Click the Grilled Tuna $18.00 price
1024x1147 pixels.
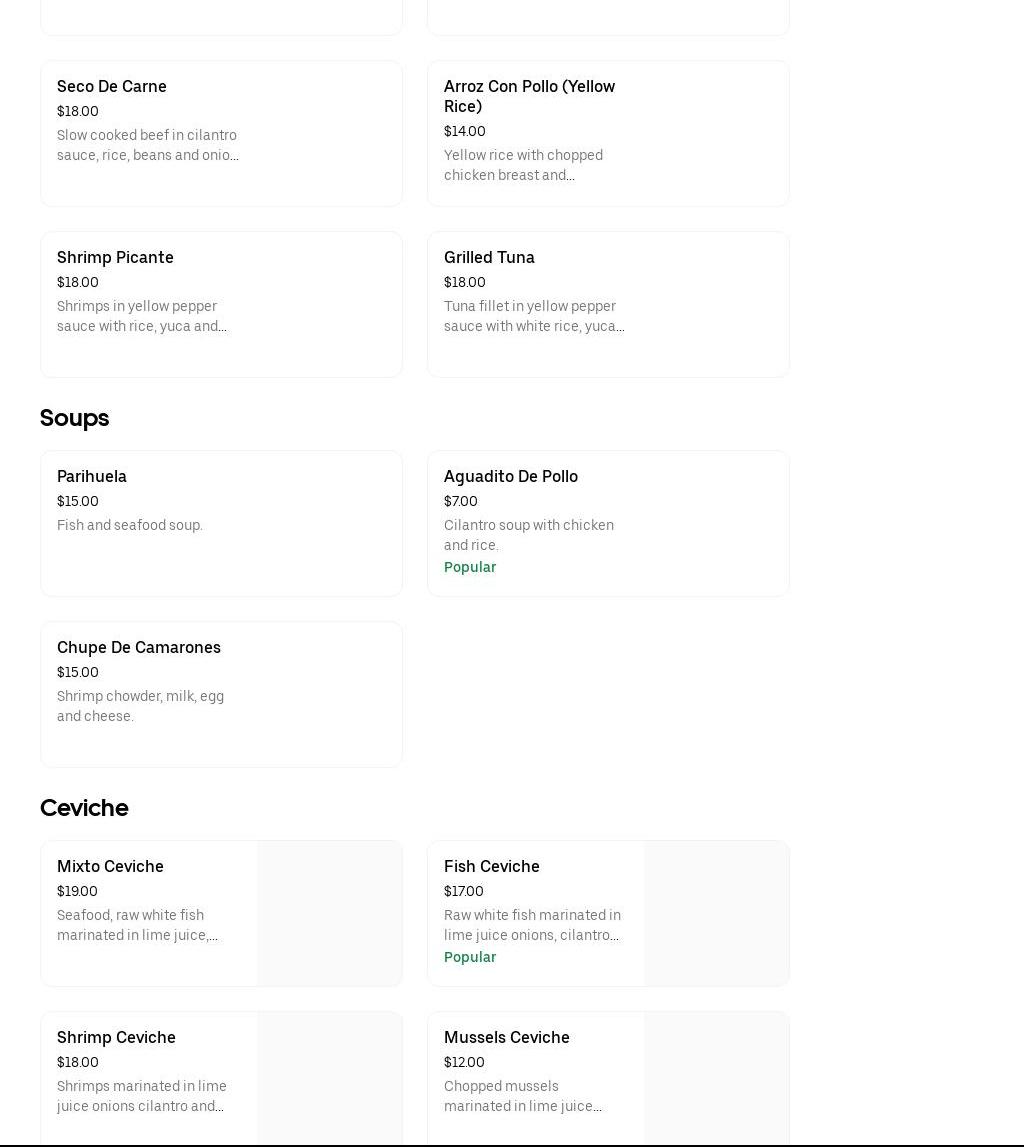click(x=464, y=283)
